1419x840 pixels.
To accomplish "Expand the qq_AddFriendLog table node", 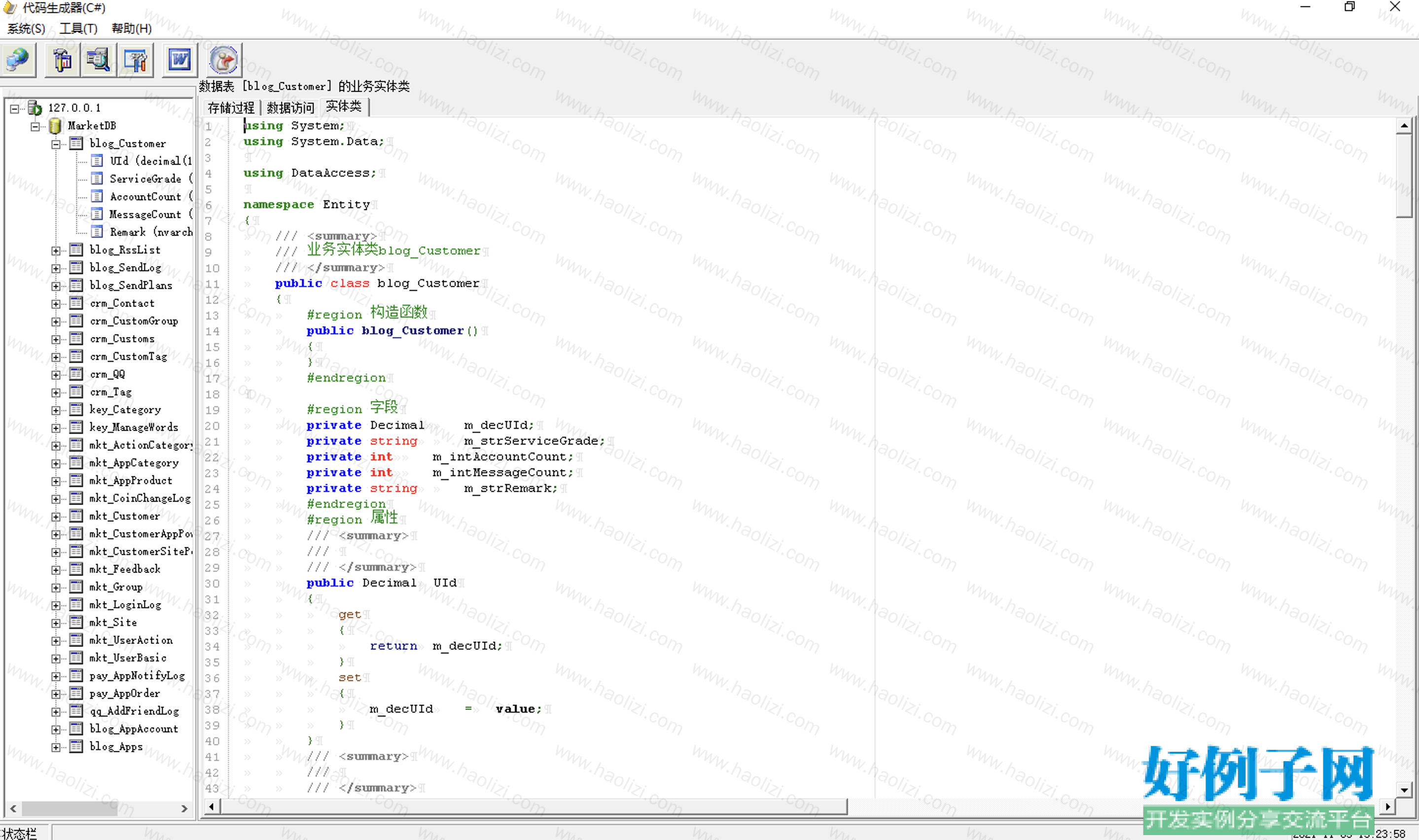I will [56, 711].
